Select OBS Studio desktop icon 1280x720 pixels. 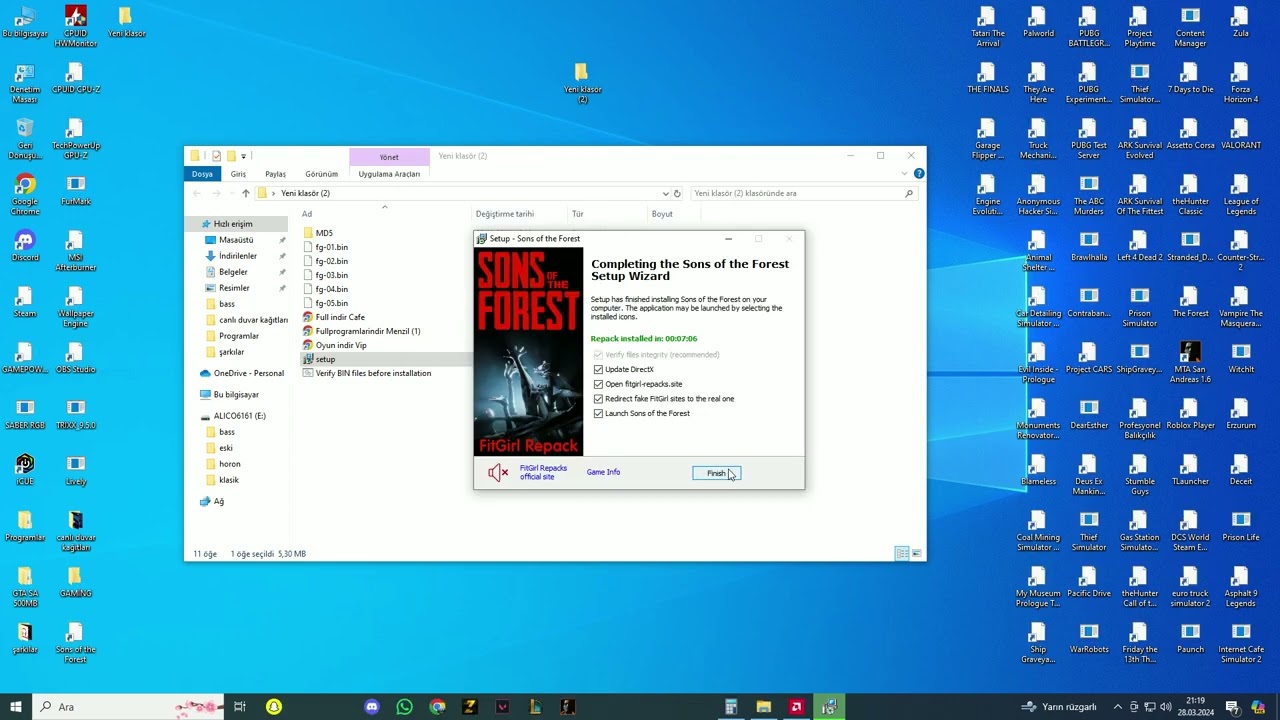[75, 358]
